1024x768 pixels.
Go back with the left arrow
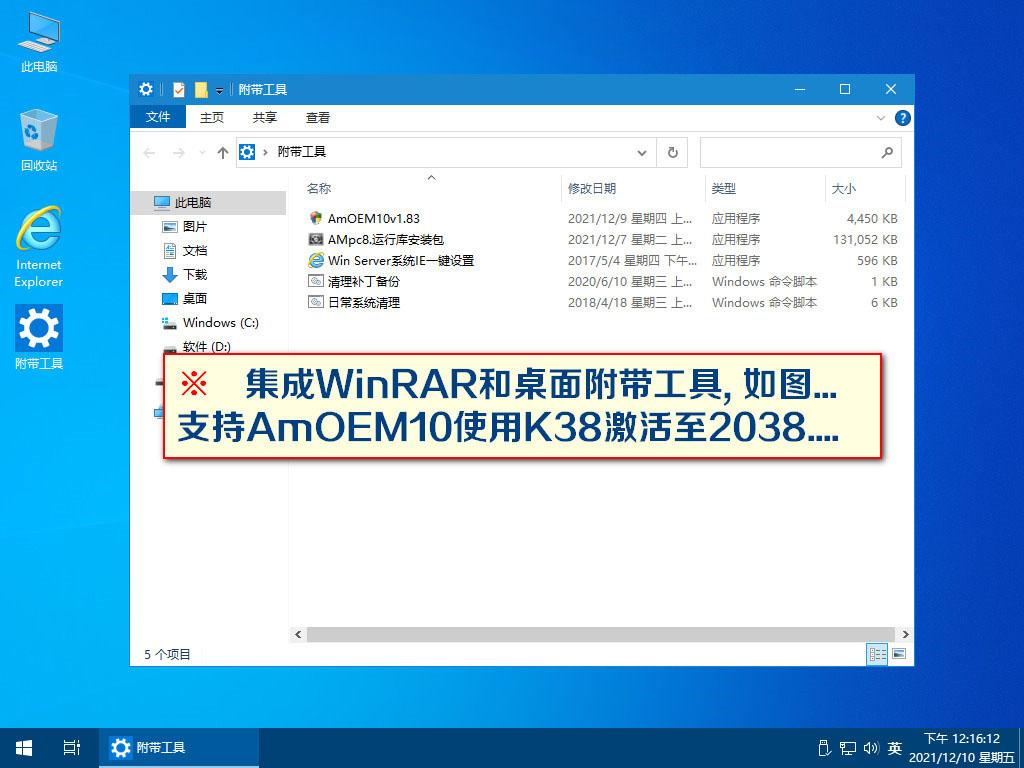[x=149, y=153]
